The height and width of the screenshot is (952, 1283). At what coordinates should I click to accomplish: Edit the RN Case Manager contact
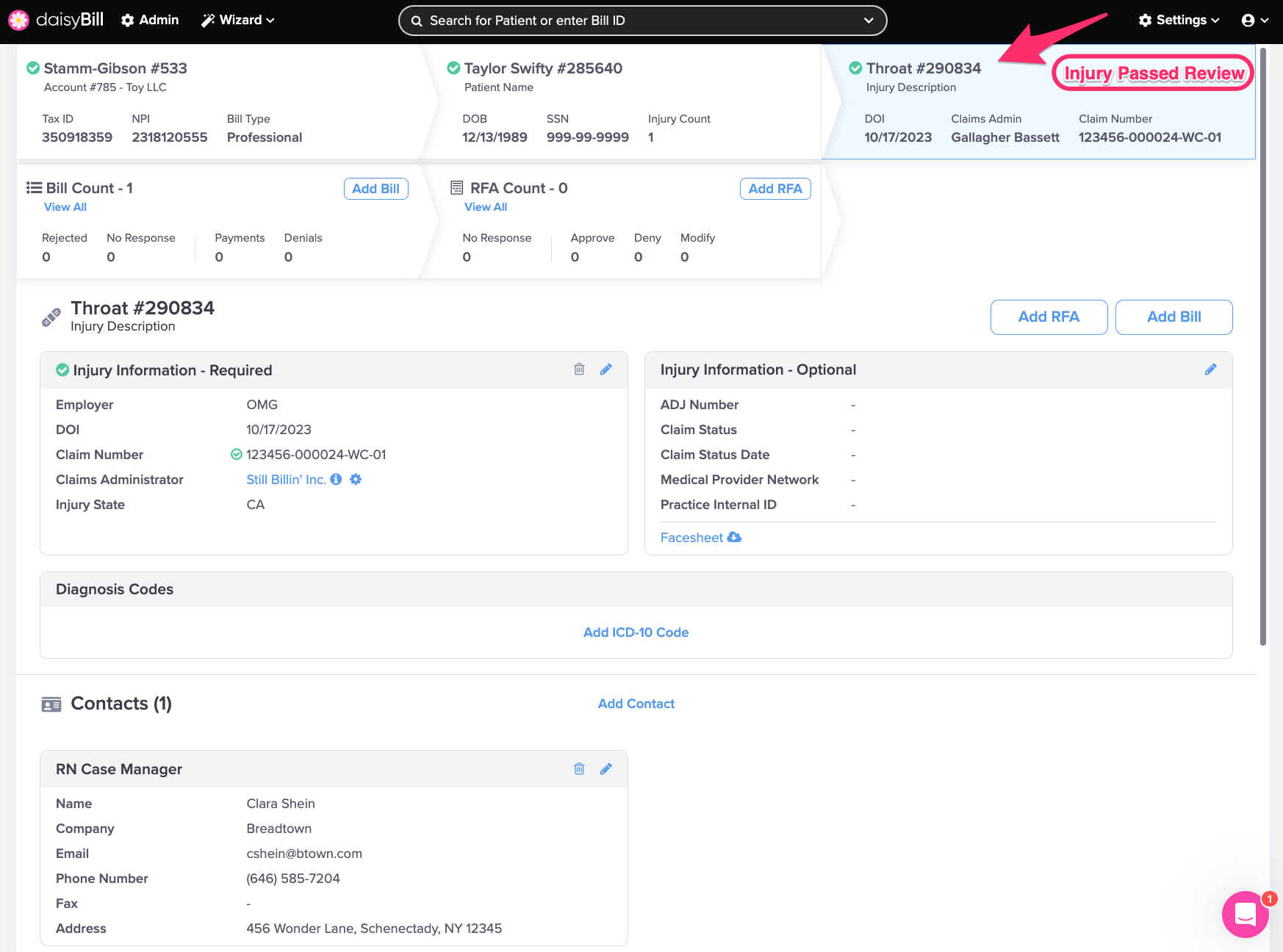pyautogui.click(x=606, y=769)
